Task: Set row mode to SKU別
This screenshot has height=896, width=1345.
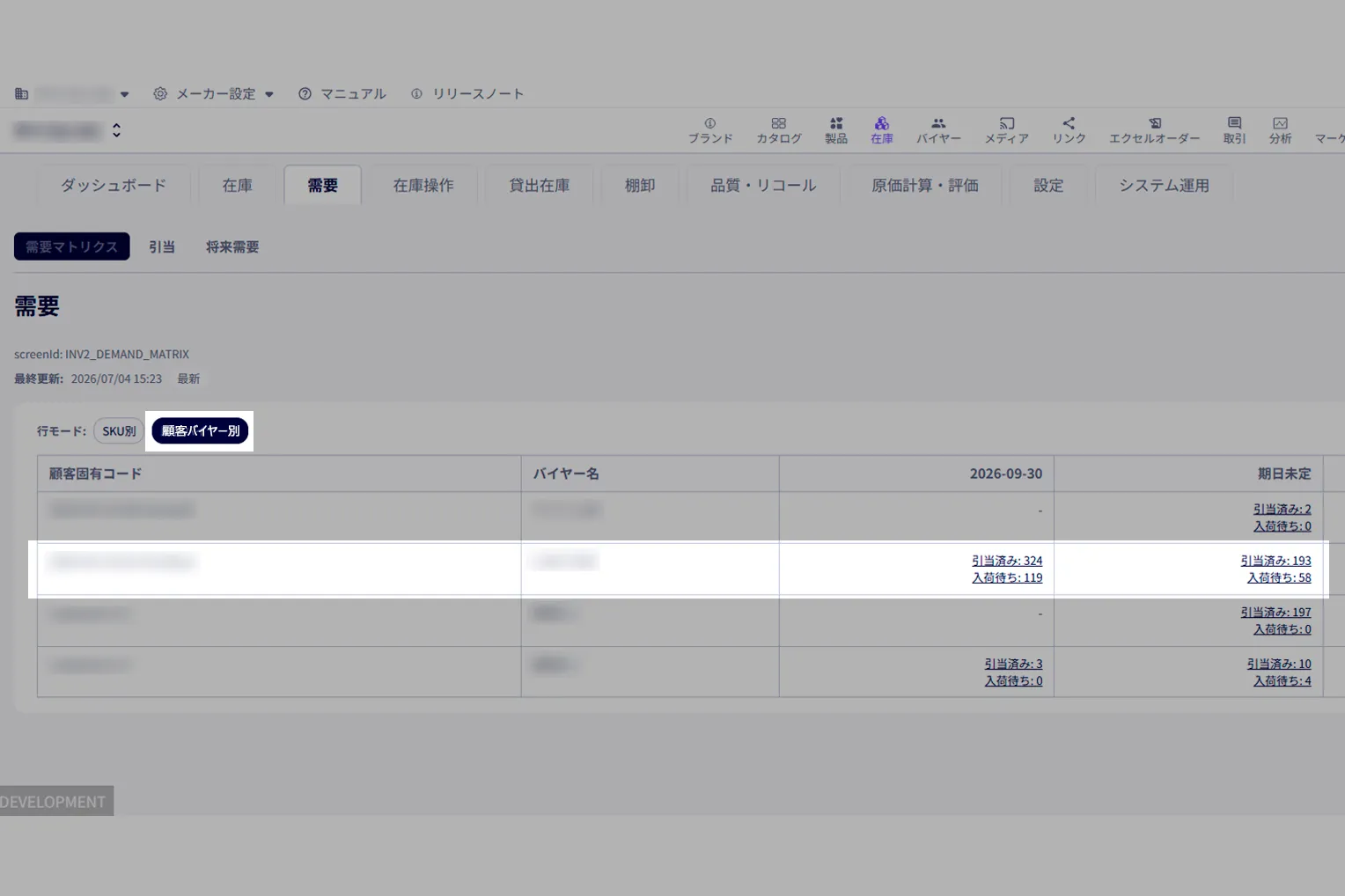Action: pos(119,430)
